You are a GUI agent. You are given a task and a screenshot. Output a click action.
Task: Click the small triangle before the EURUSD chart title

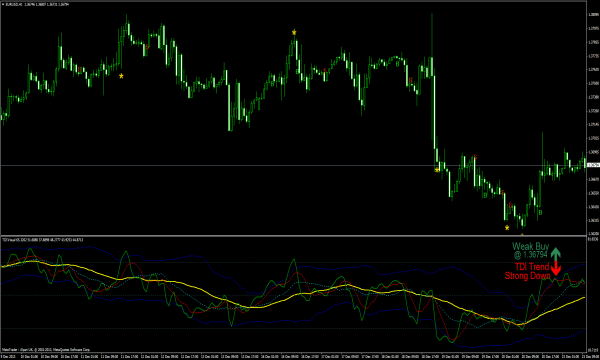tap(3, 5)
